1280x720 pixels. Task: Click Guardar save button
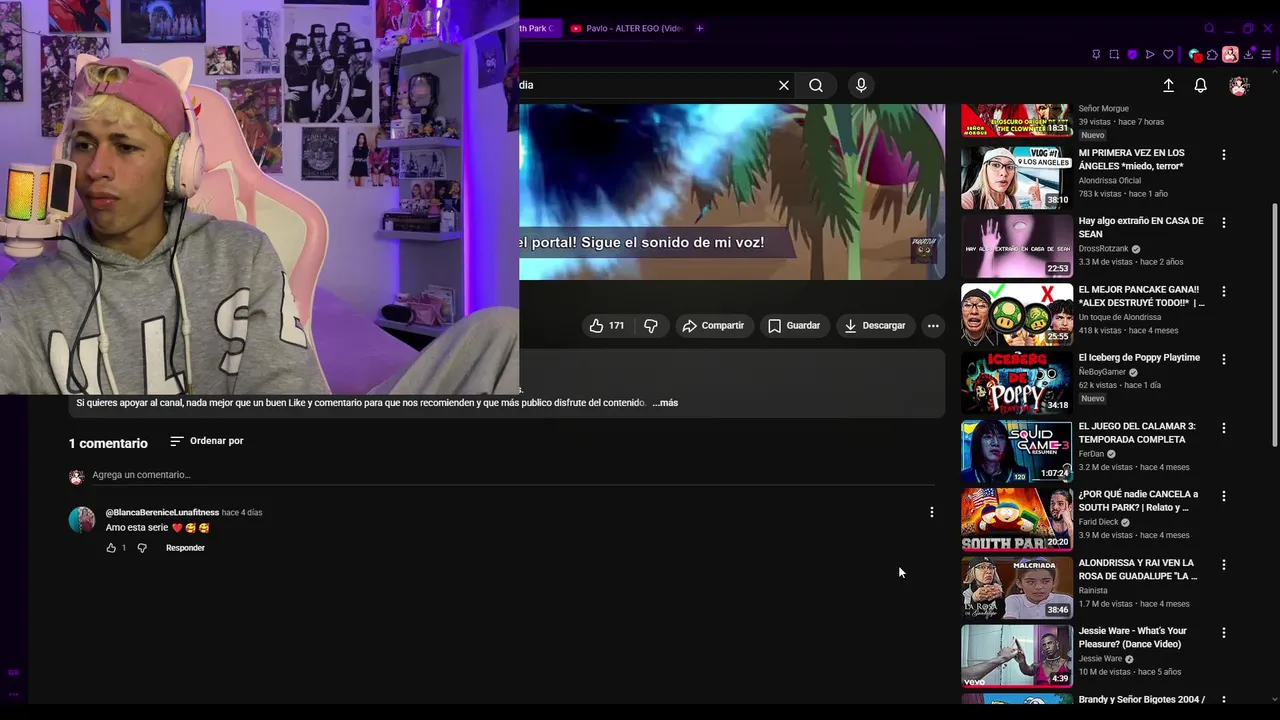click(x=794, y=326)
